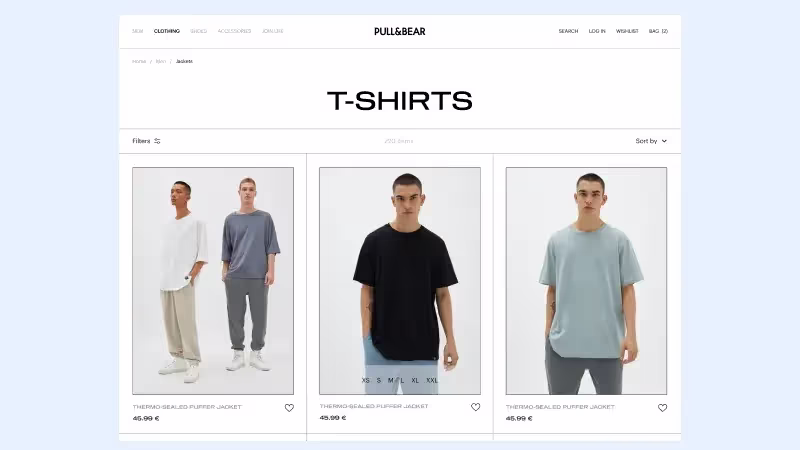
Task: Open the Clothing menu item
Action: coord(167,31)
